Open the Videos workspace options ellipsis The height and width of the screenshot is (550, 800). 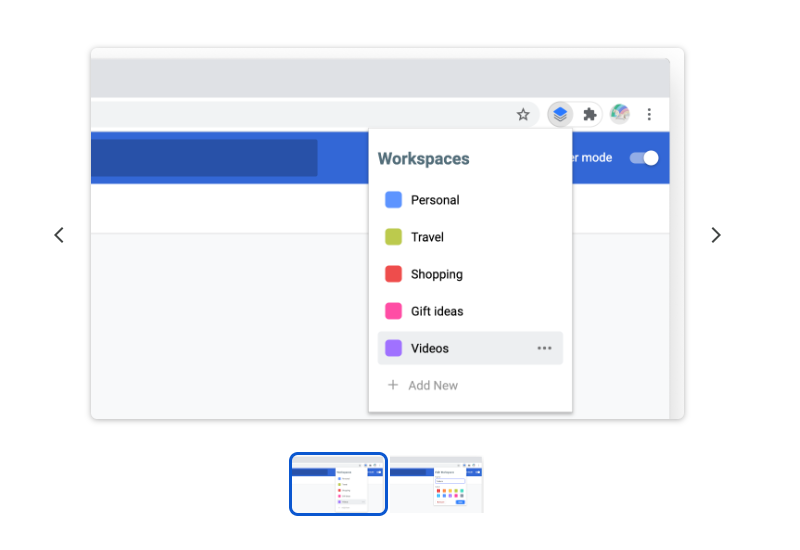[544, 348]
